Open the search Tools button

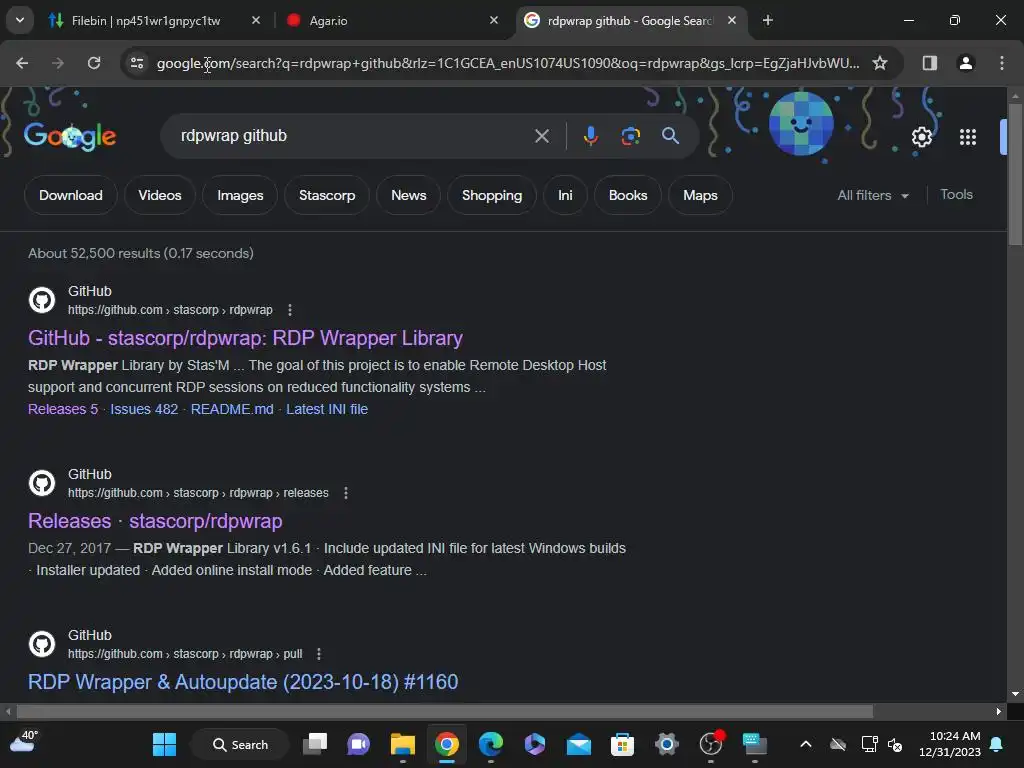click(x=956, y=195)
